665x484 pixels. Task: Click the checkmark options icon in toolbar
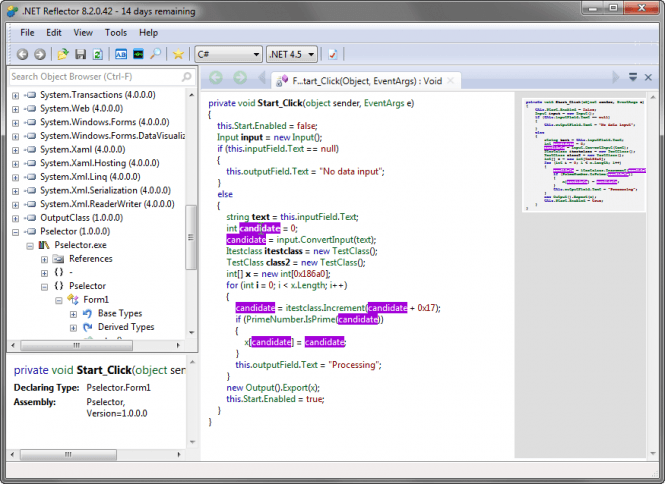click(332, 54)
